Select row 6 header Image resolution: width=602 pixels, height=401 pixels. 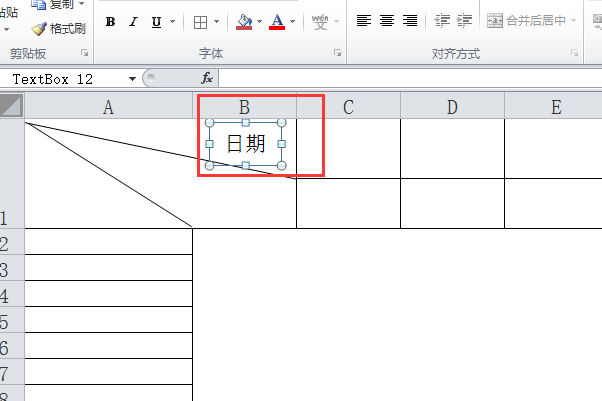[12, 346]
